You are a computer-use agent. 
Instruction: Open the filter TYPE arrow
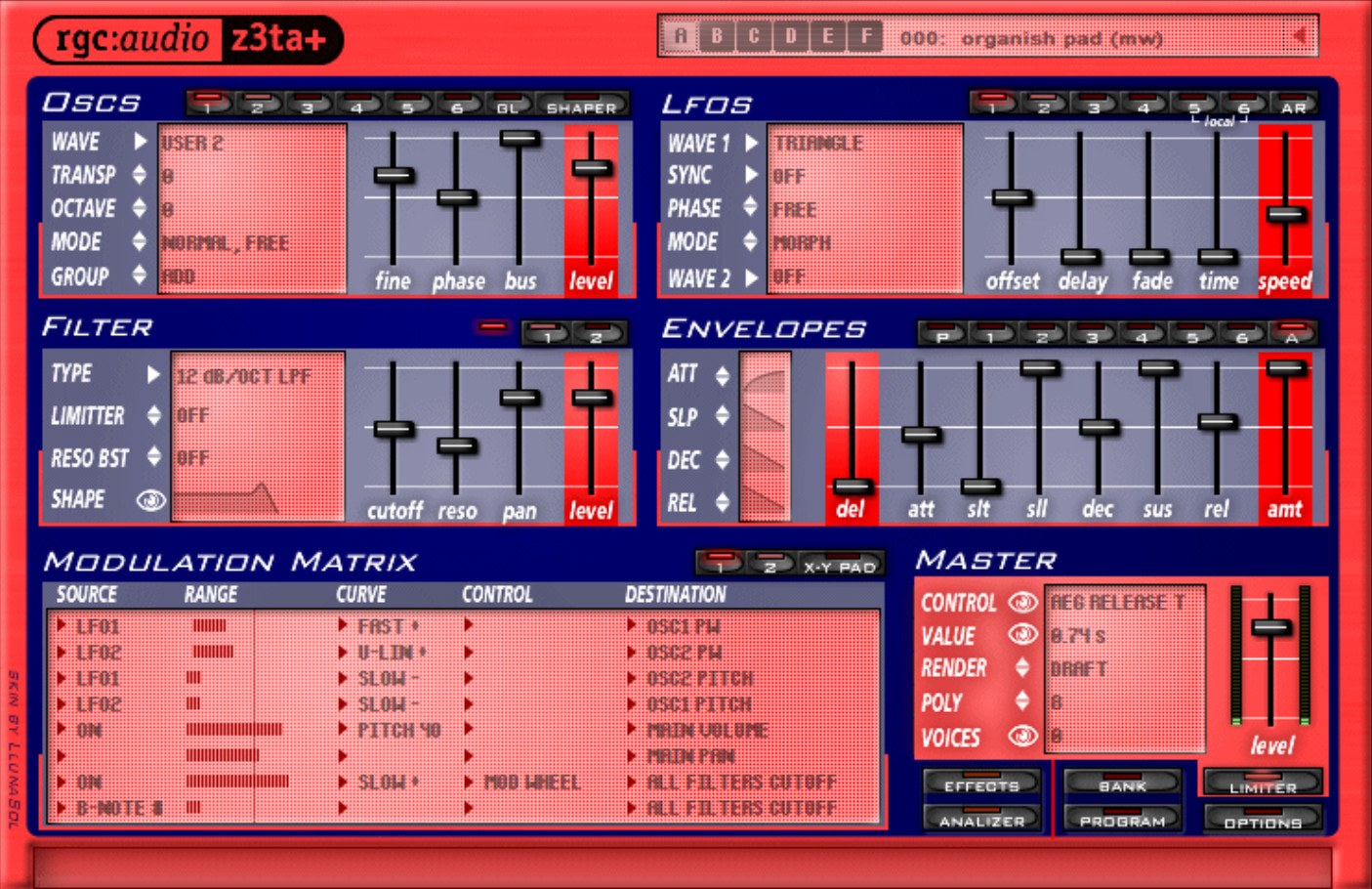pyautogui.click(x=153, y=374)
